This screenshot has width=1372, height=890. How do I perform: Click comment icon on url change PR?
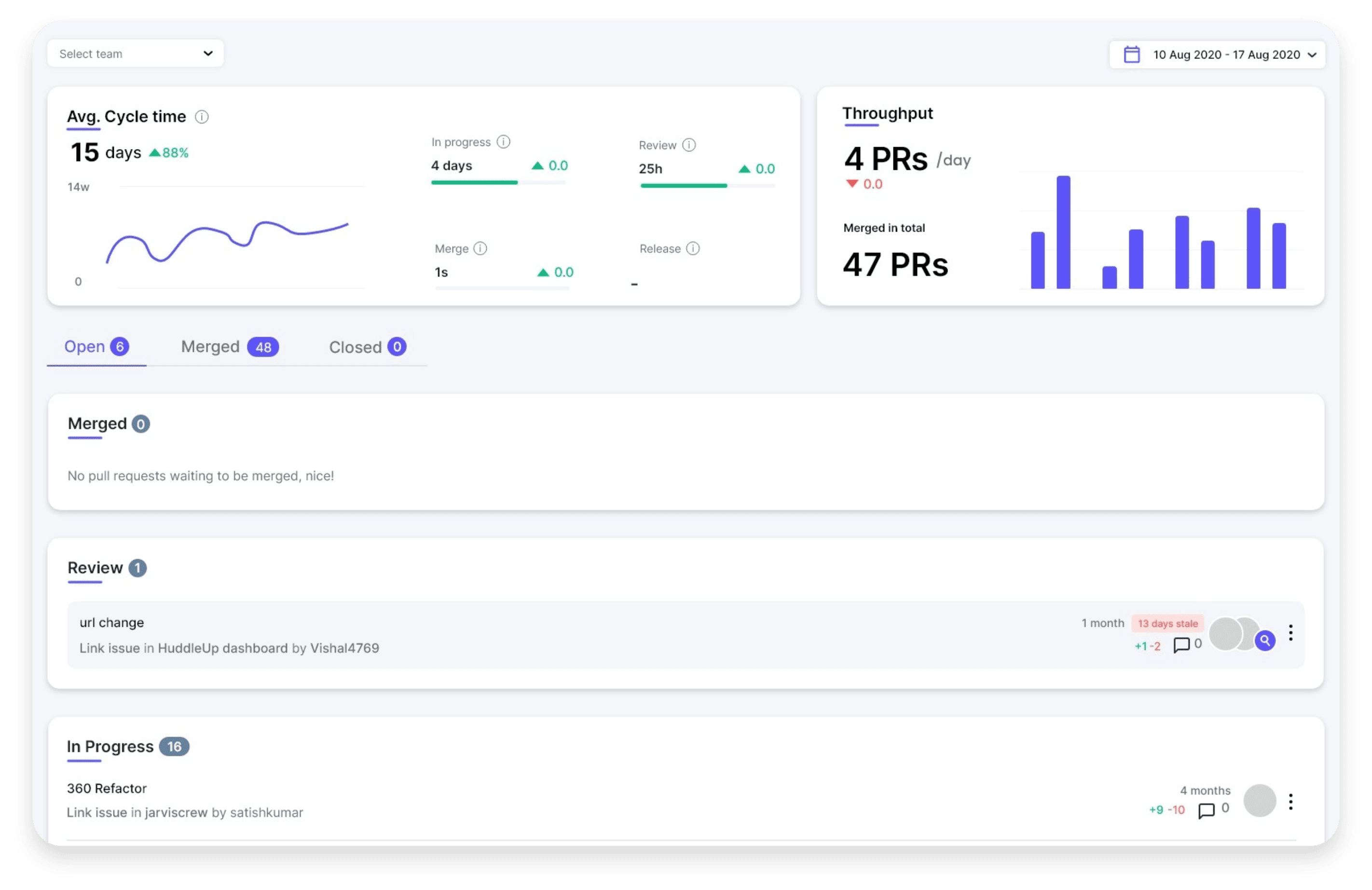pos(1181,644)
